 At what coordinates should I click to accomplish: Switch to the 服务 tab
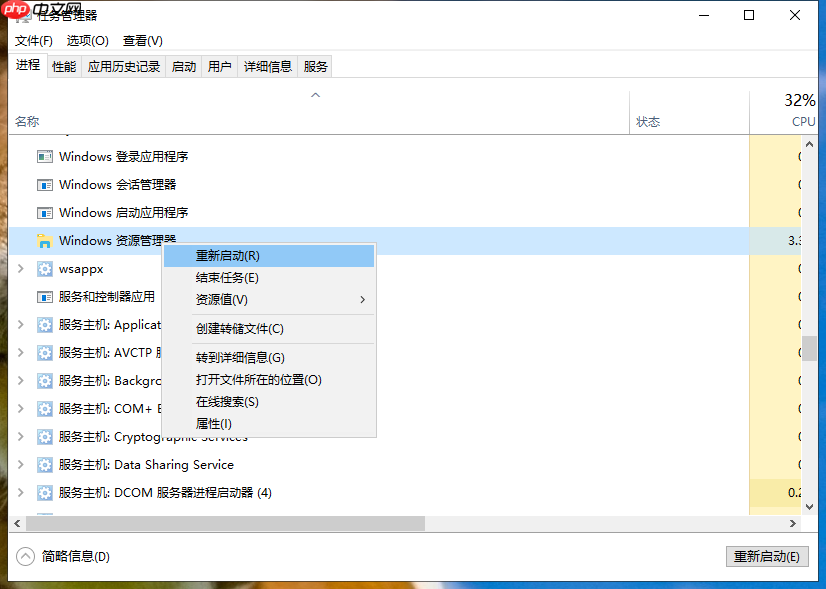(314, 66)
